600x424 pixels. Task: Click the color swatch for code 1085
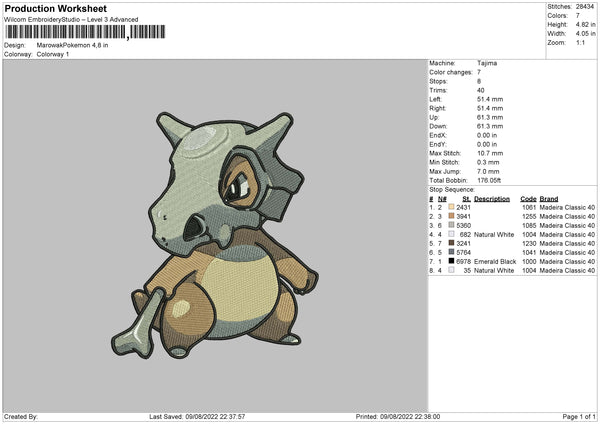(x=451, y=225)
